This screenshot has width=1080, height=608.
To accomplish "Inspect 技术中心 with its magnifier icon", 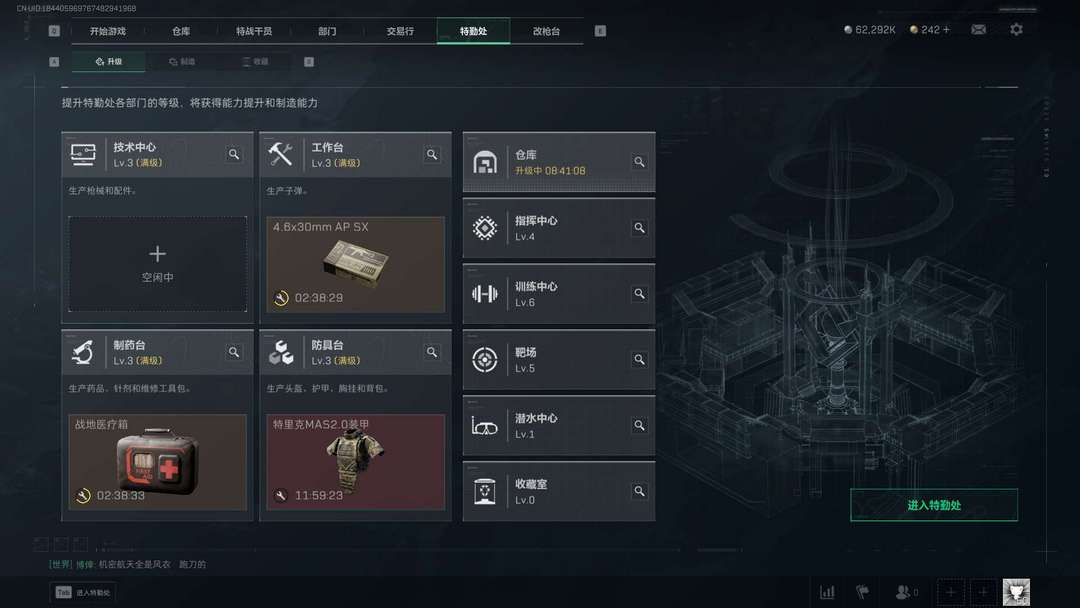I will pos(234,154).
